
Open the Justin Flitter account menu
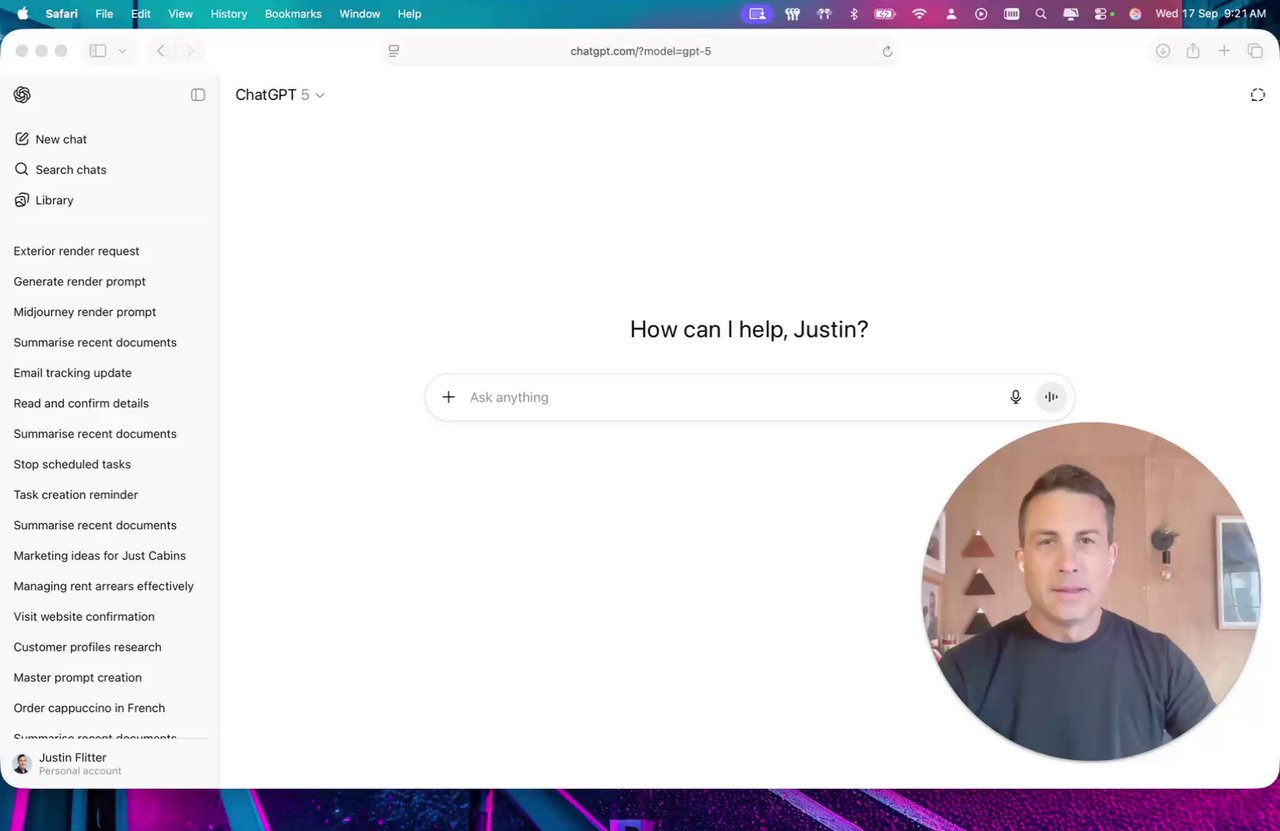pos(110,764)
